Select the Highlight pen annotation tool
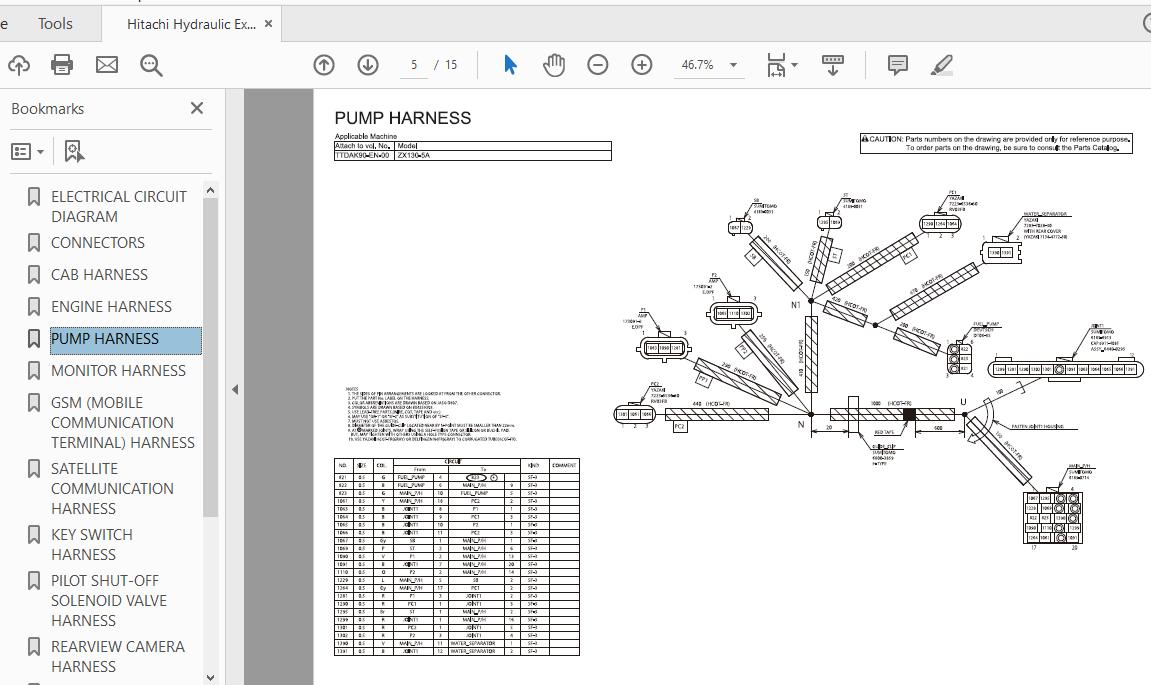The height and width of the screenshot is (685, 1151). 940,64
